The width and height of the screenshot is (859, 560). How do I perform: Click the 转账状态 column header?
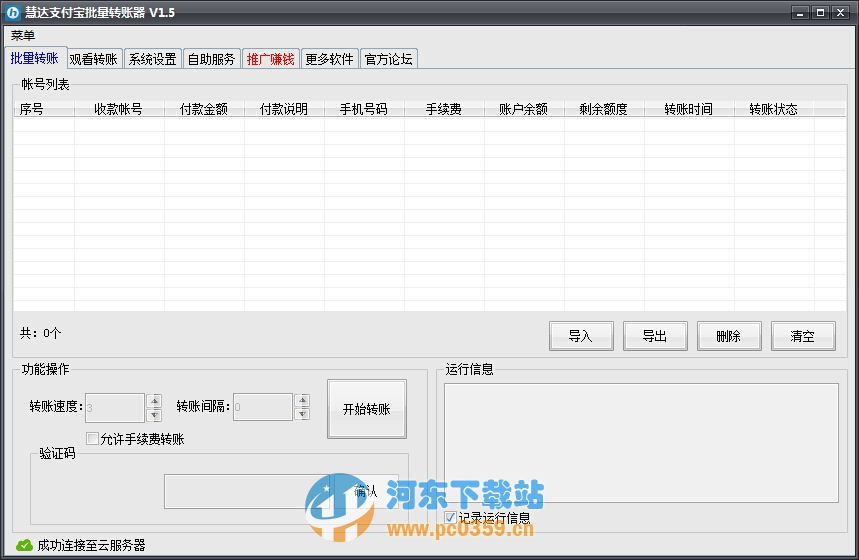774,109
